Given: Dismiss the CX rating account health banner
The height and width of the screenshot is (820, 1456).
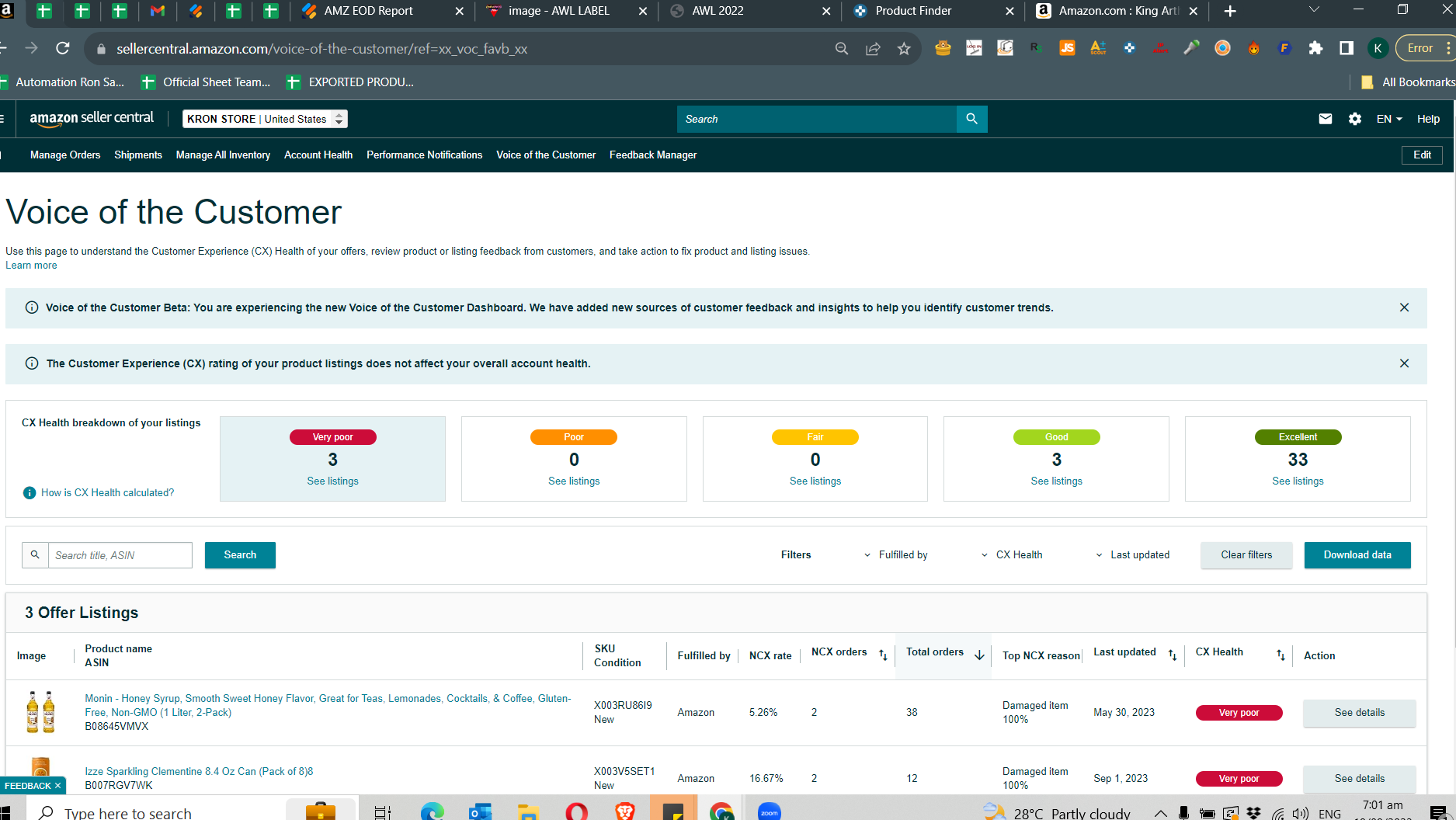Looking at the screenshot, I should click(1404, 363).
